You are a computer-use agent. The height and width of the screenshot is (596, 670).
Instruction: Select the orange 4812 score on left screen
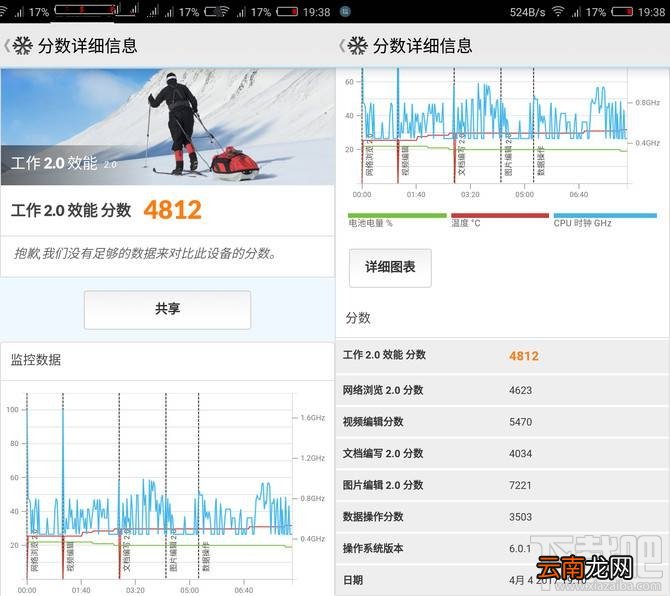[173, 210]
